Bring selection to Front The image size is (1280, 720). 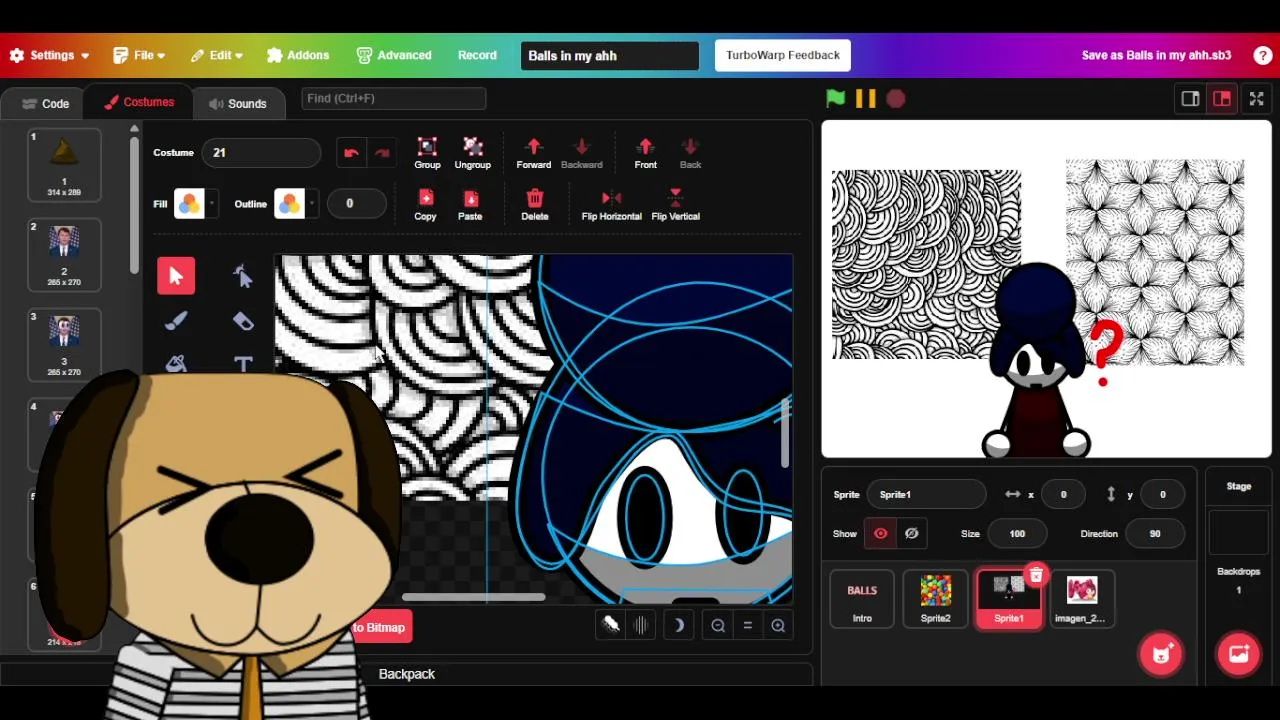pyautogui.click(x=645, y=153)
